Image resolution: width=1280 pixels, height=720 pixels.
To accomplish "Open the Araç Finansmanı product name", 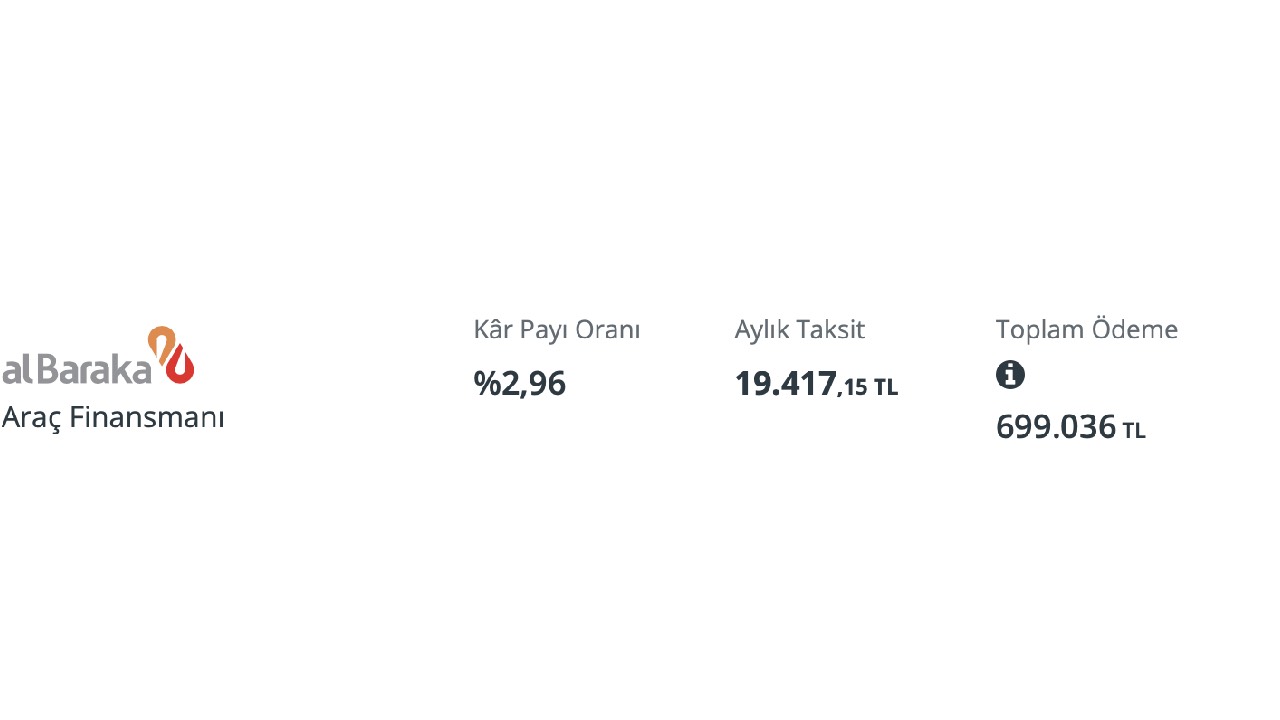I will click(113, 417).
